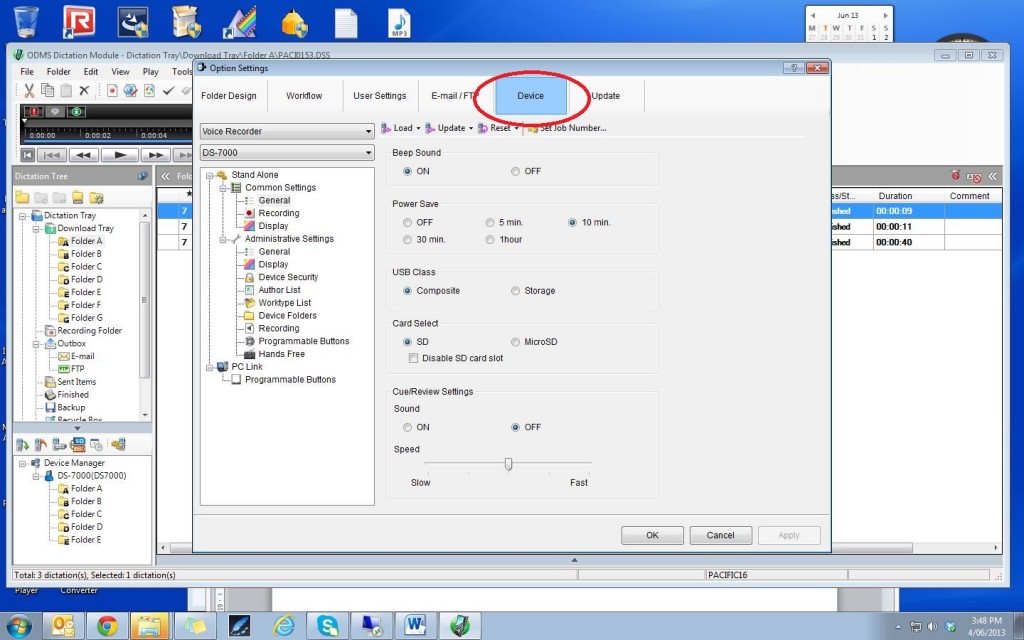Image resolution: width=1024 pixels, height=640 pixels.
Task: Open the Recycle Bin on the desktop
Action: pos(25,21)
